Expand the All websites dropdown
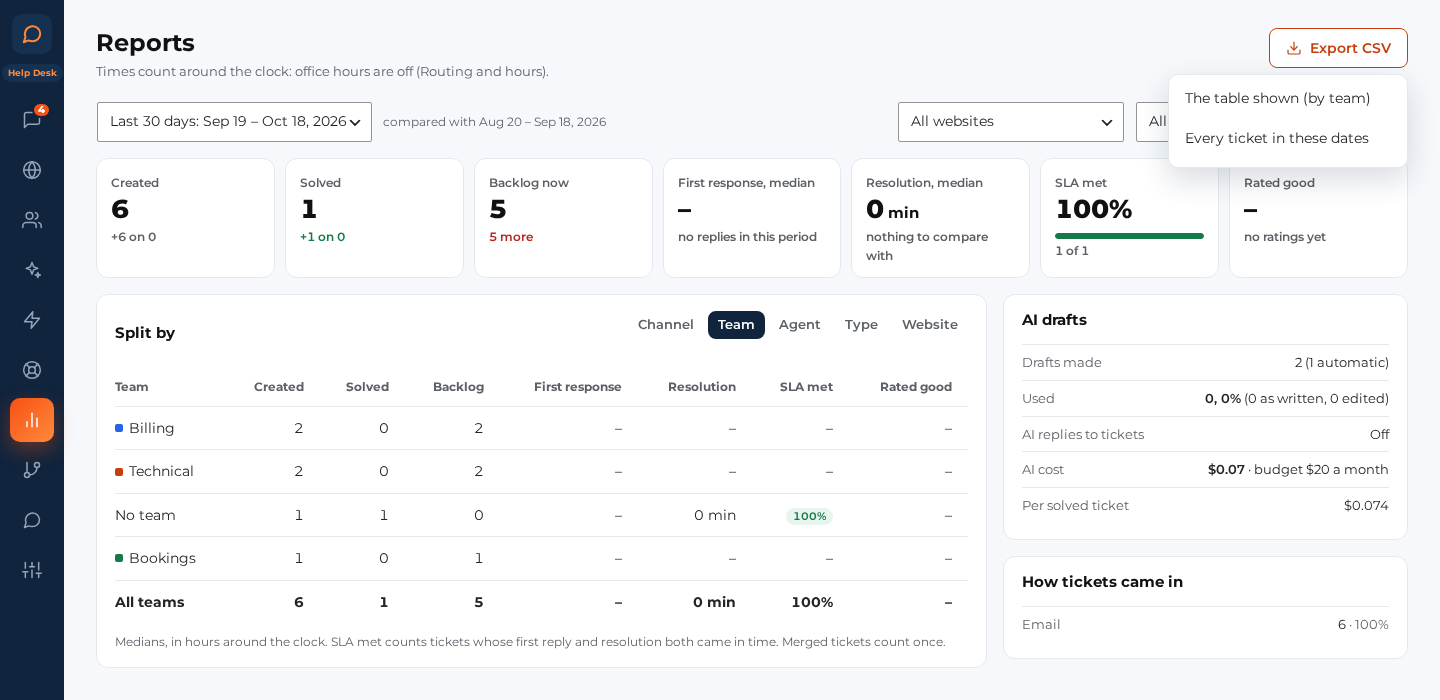This screenshot has width=1440, height=700. [x=1010, y=122]
